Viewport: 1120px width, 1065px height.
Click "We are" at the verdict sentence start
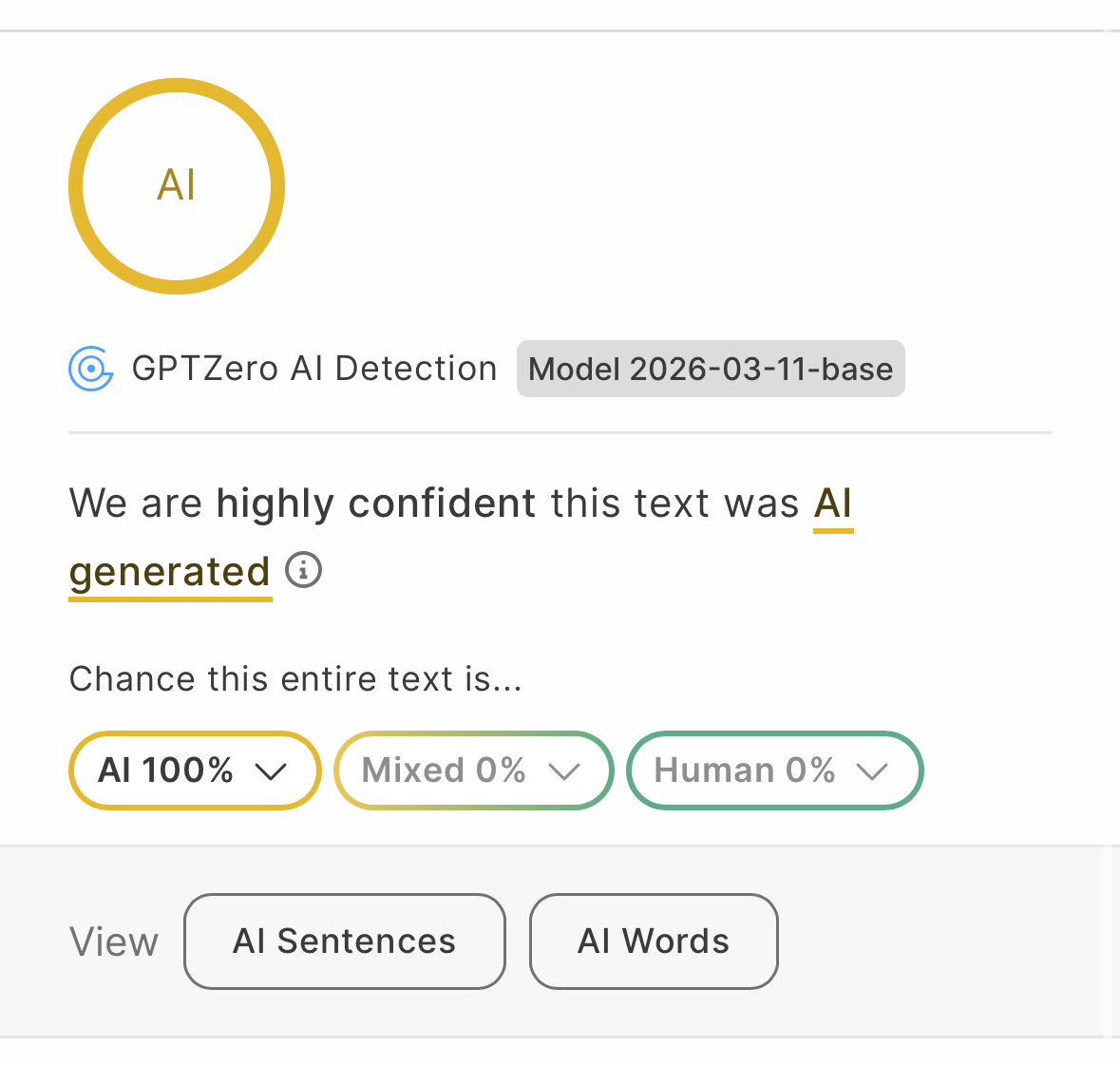click(x=135, y=504)
